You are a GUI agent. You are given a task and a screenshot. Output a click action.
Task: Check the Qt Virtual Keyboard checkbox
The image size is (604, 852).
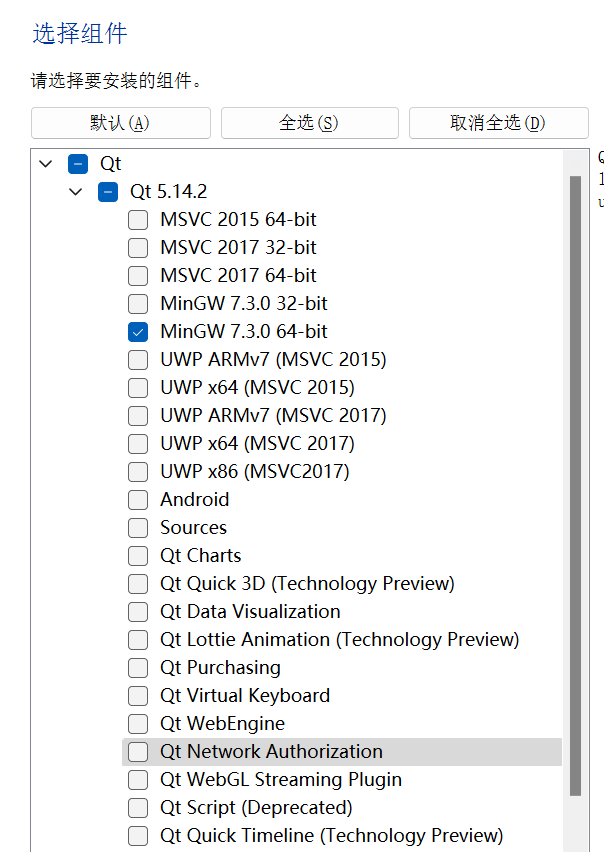[138, 696]
